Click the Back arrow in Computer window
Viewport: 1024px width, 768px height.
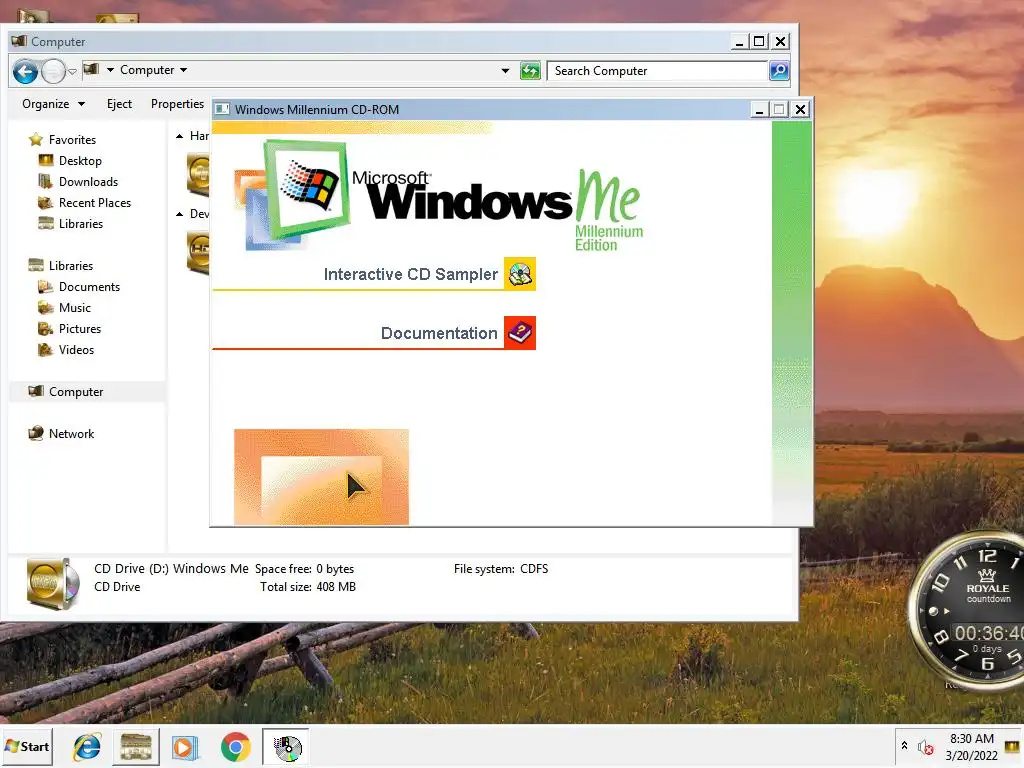click(25, 71)
